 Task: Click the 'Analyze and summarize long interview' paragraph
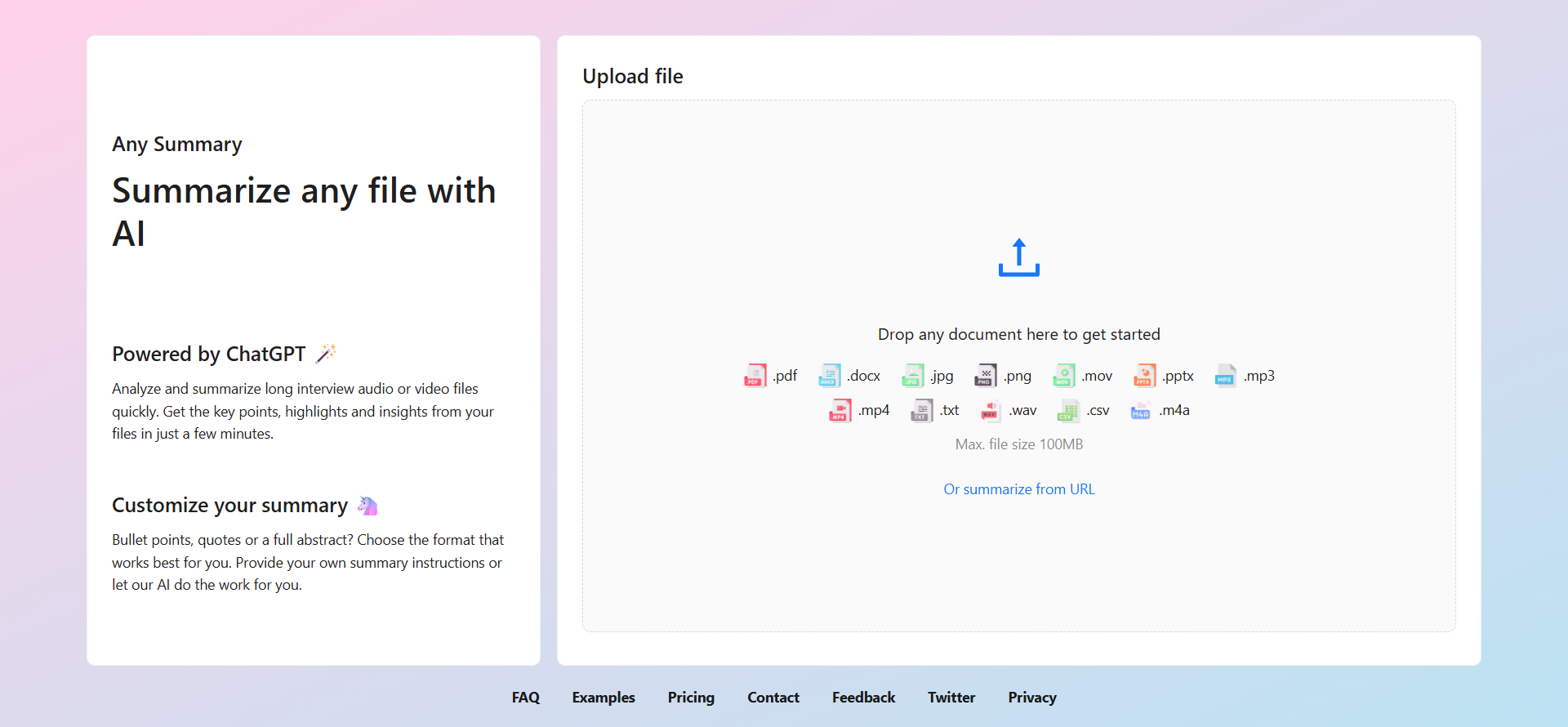(x=303, y=411)
